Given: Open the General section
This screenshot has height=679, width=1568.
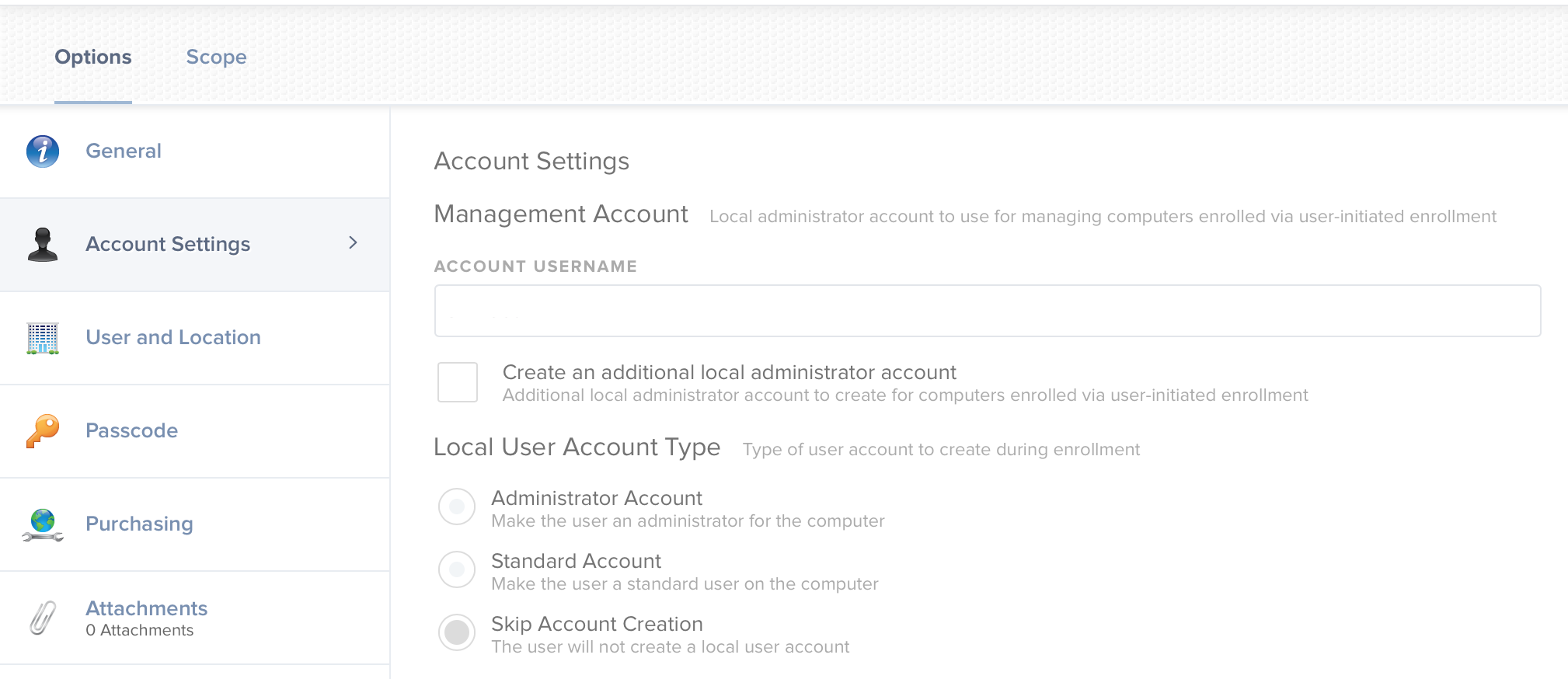Looking at the screenshot, I should coord(194,151).
